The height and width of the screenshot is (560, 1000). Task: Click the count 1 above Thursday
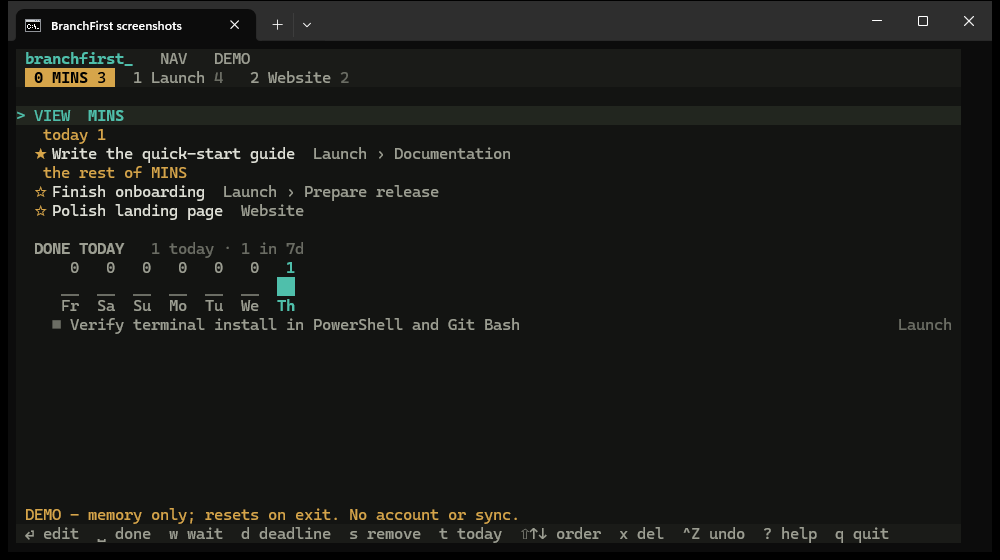[x=290, y=268]
